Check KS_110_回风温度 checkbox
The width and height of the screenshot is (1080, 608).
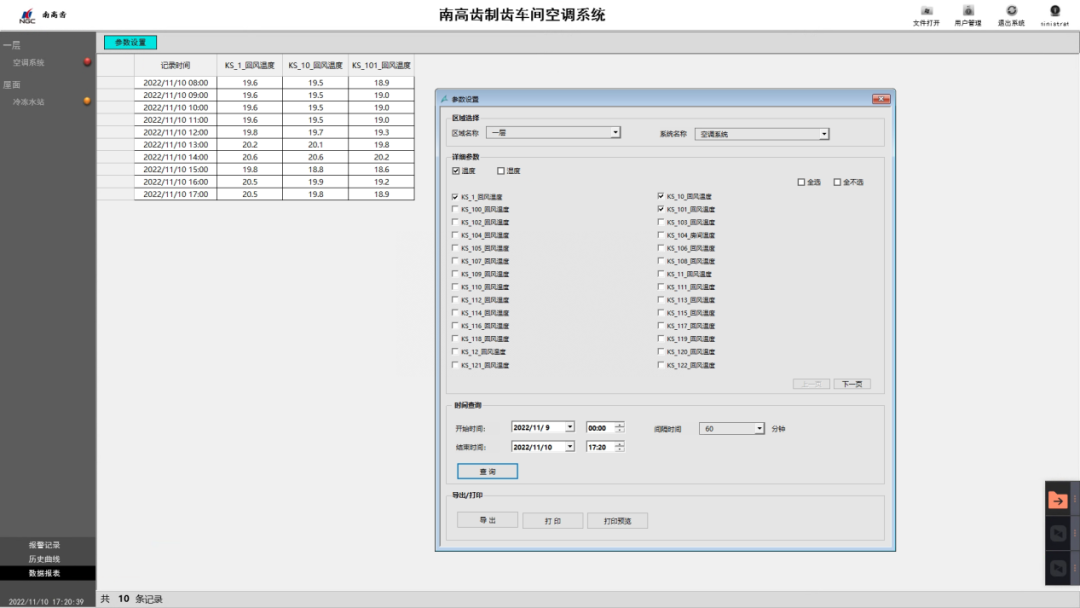(455, 286)
